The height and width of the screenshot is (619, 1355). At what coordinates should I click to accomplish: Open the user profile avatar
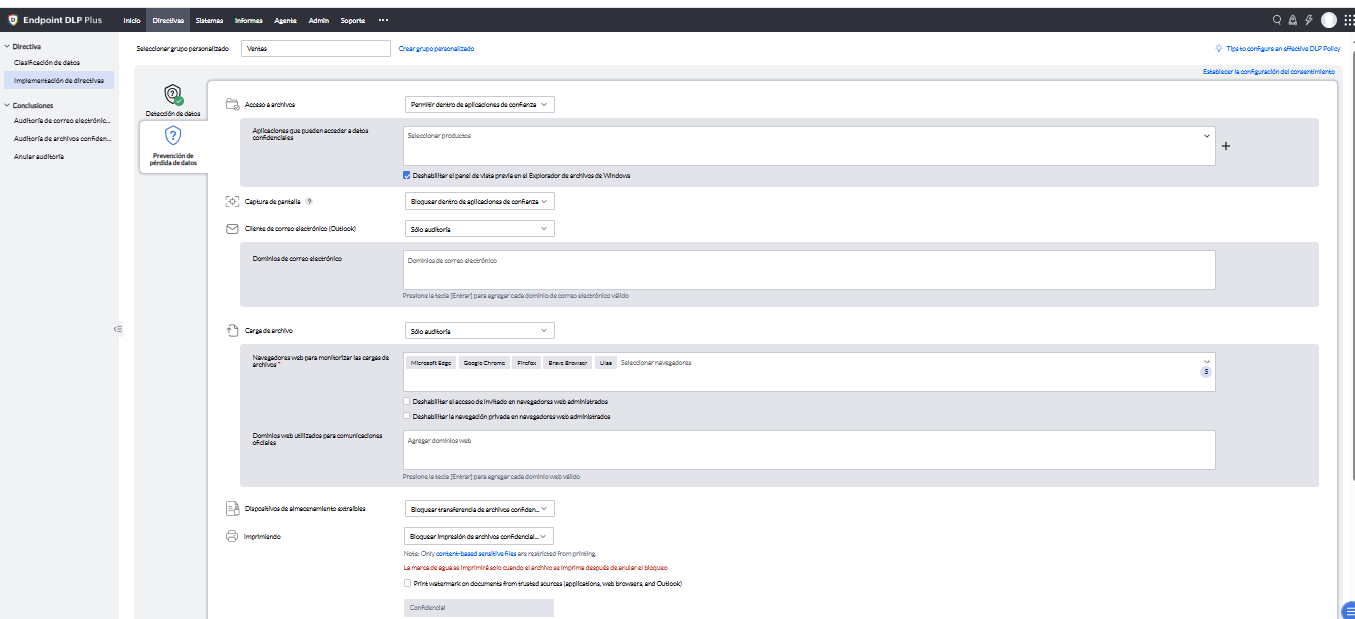click(1328, 20)
